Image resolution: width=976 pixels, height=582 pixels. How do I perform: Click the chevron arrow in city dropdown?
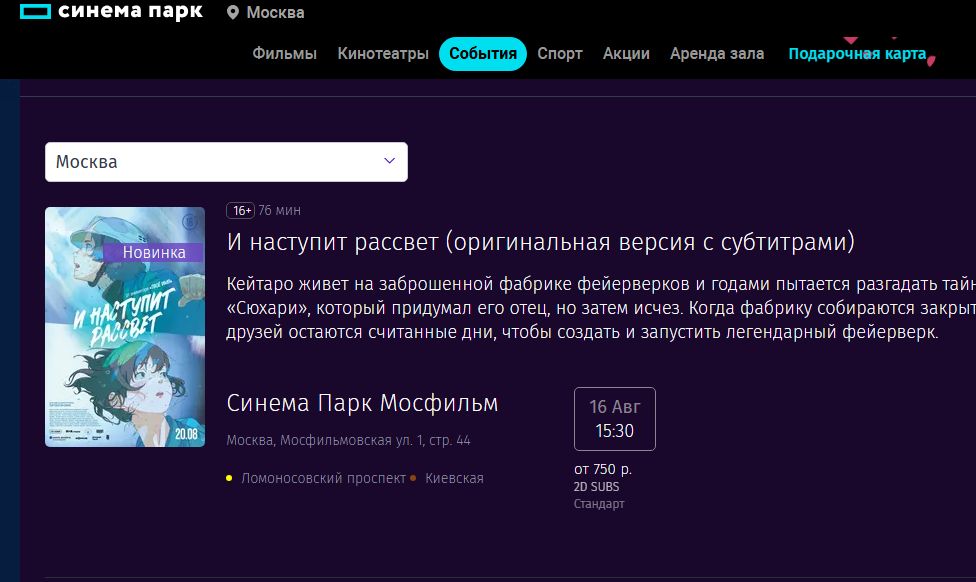390,161
